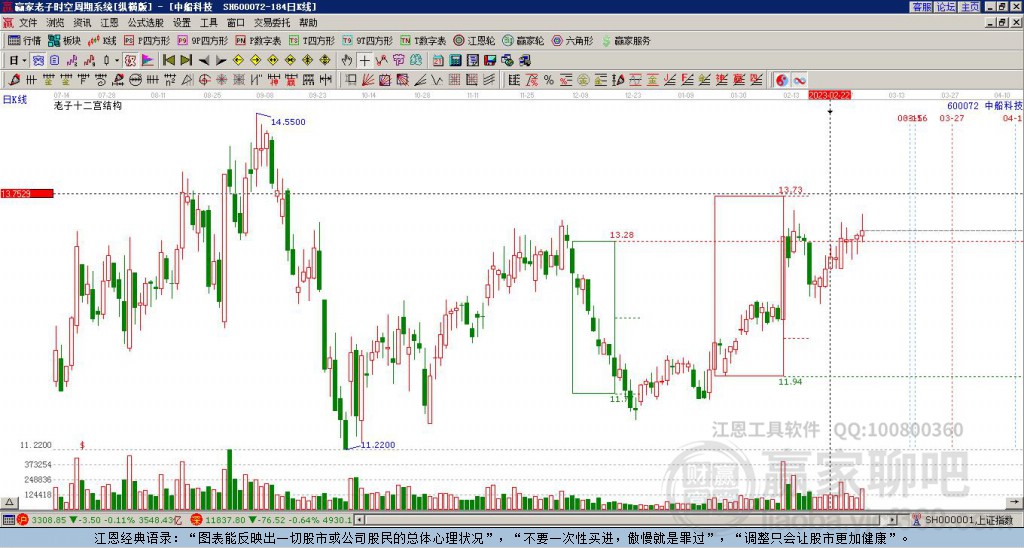The height and width of the screenshot is (548, 1024).
Task: Click the 论坛 forum link
Action: (x=946, y=7)
